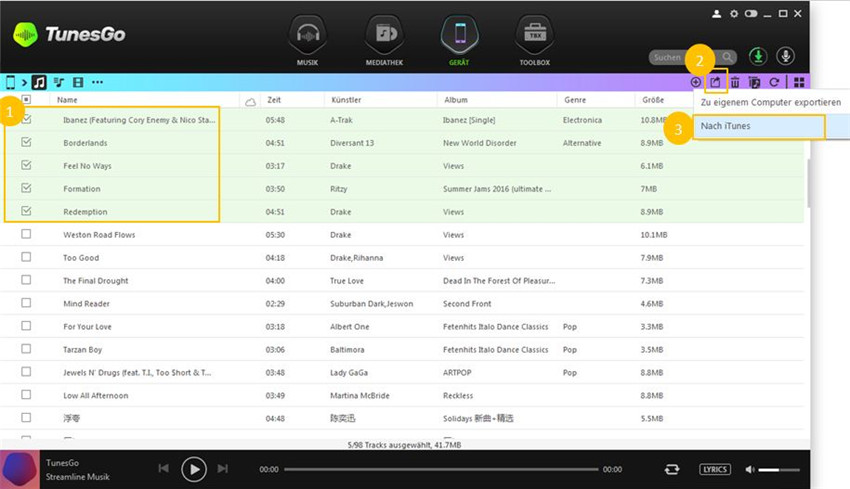850x489 pixels.
Task: Click the microphone record icon
Action: pos(785,56)
